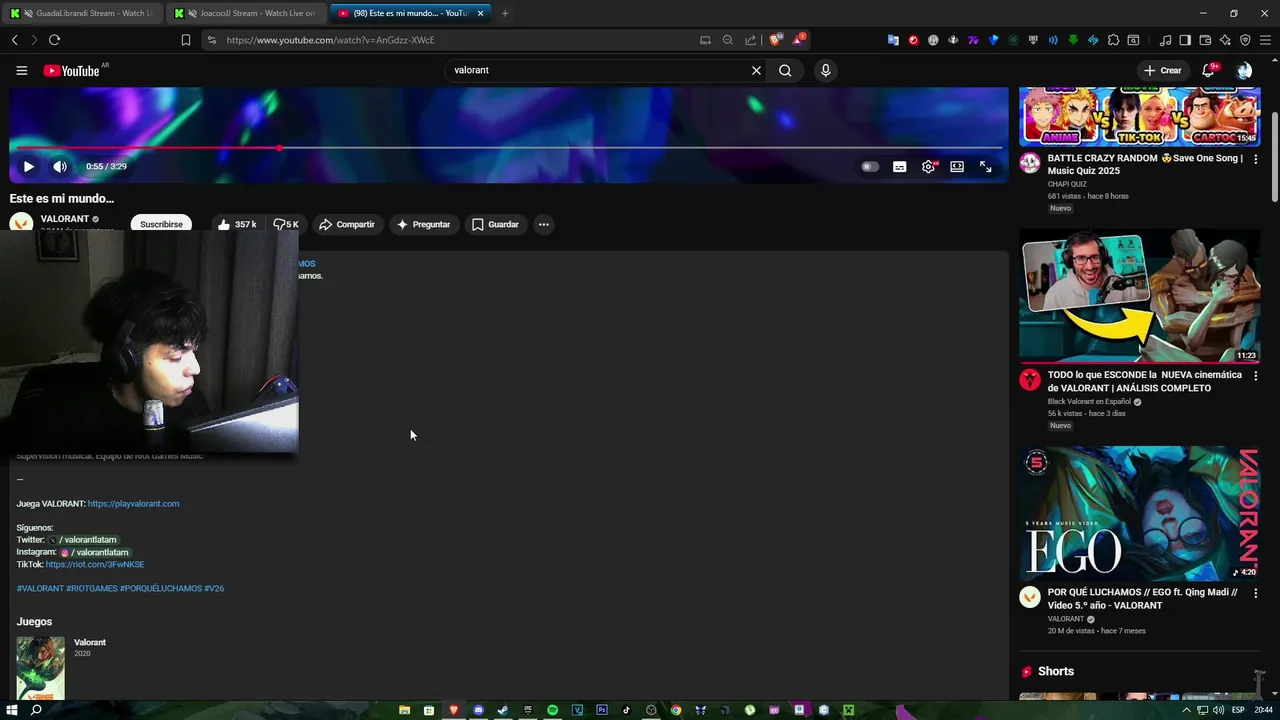Open the #VALORANT hashtag
Screen dimensions: 1280x720
point(40,589)
